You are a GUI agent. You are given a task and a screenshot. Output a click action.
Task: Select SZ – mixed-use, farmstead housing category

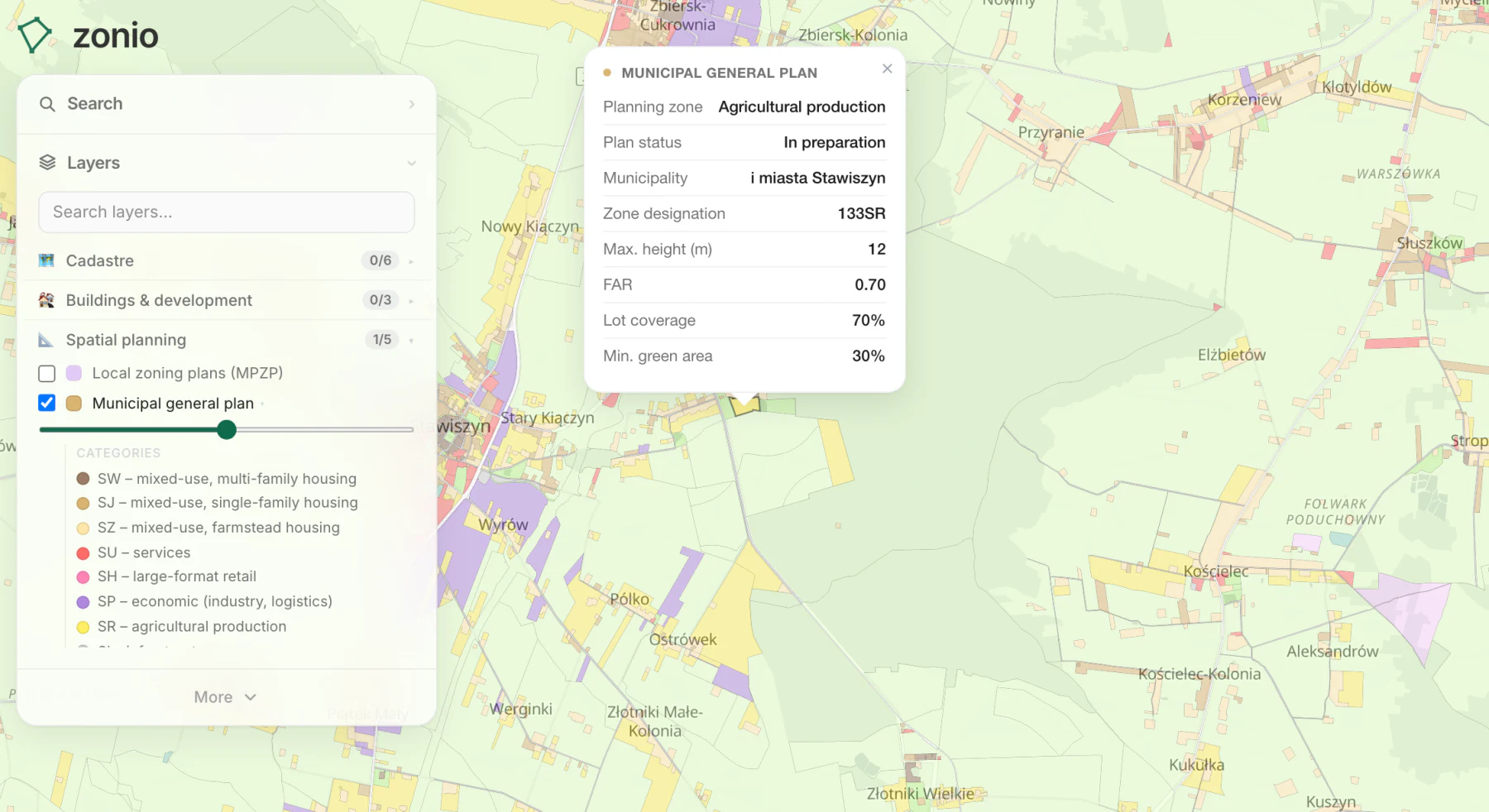[208, 528]
